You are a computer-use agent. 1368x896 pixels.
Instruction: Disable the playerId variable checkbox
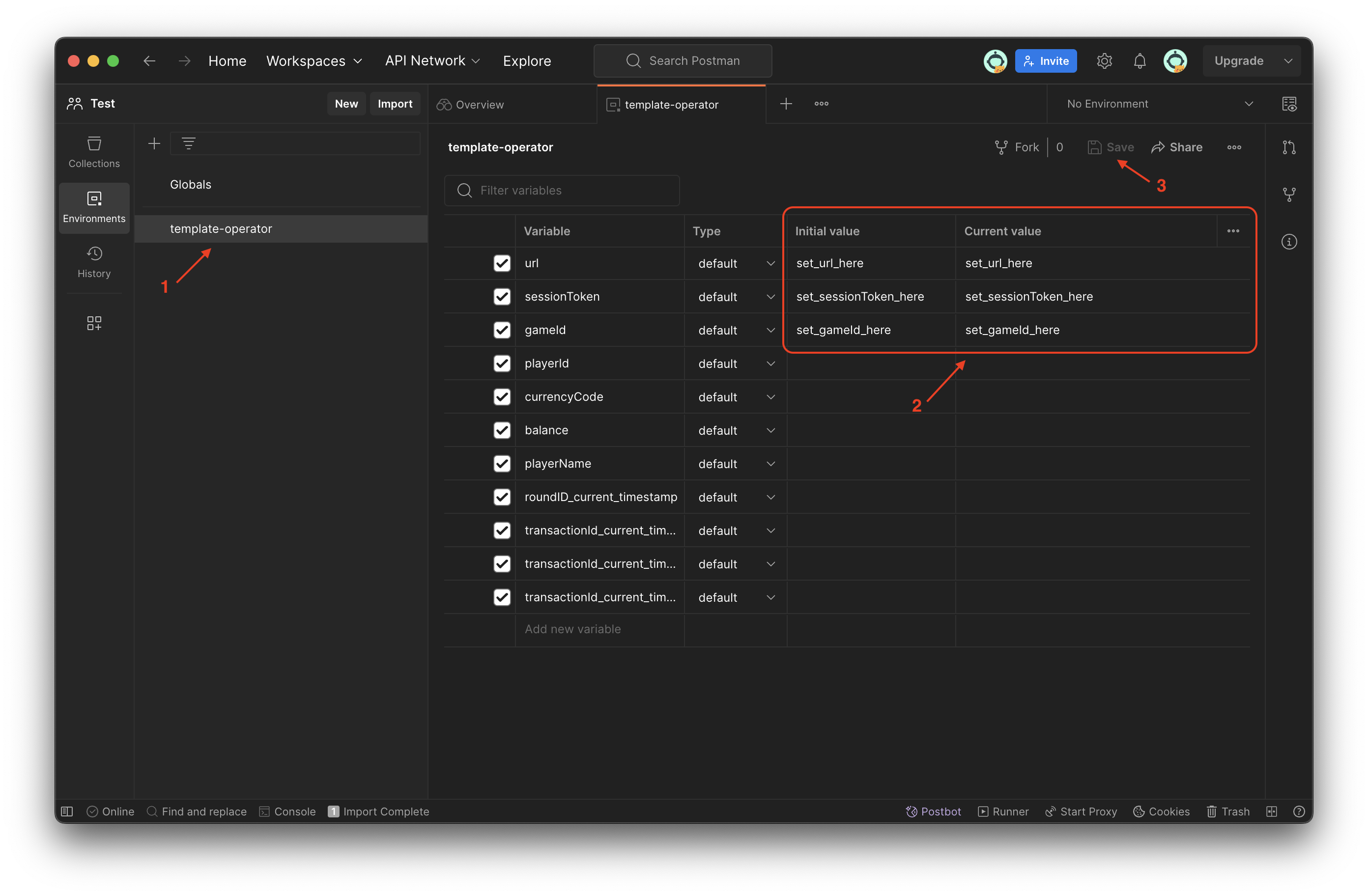point(502,363)
